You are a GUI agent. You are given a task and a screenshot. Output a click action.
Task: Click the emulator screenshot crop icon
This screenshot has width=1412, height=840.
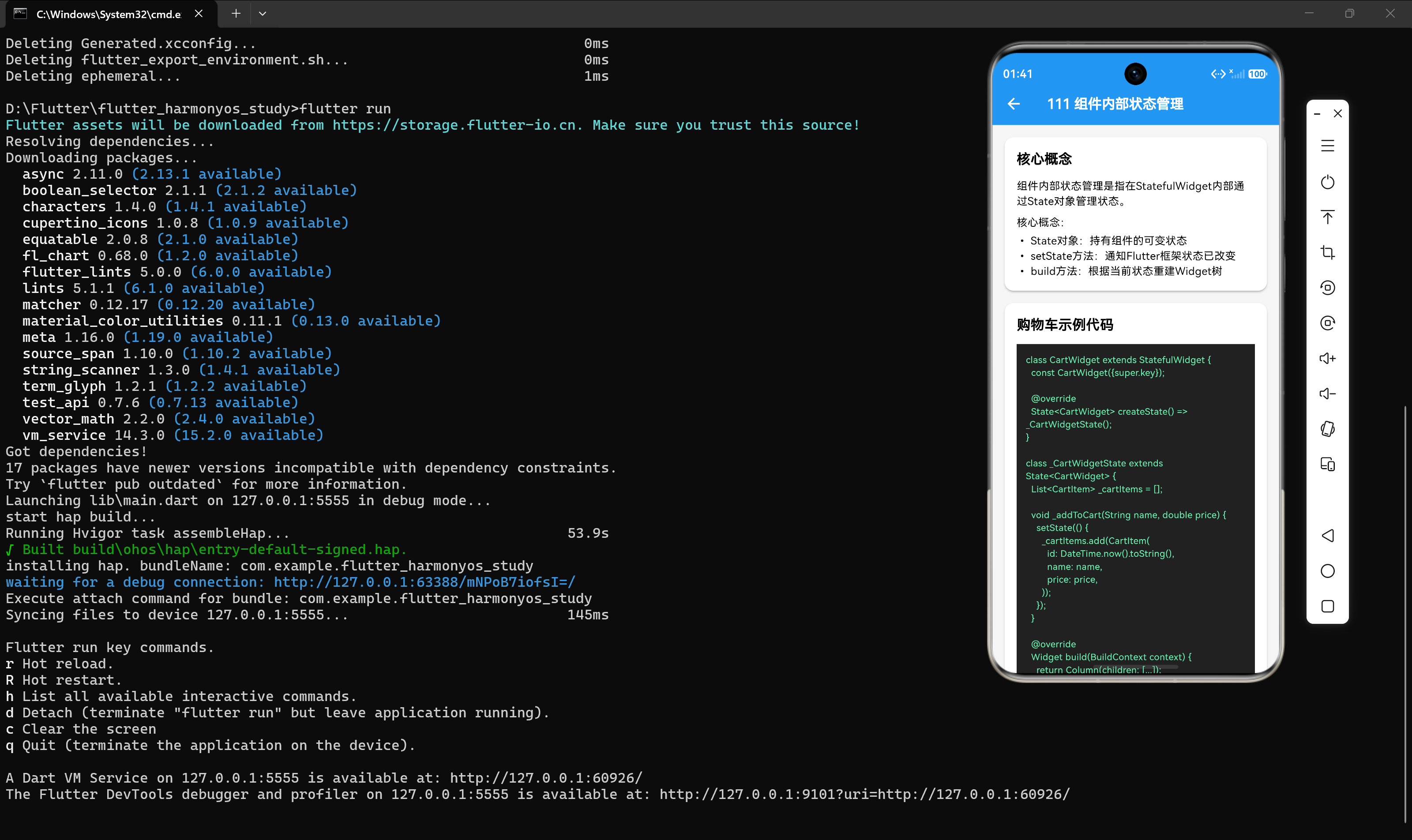pos(1328,252)
